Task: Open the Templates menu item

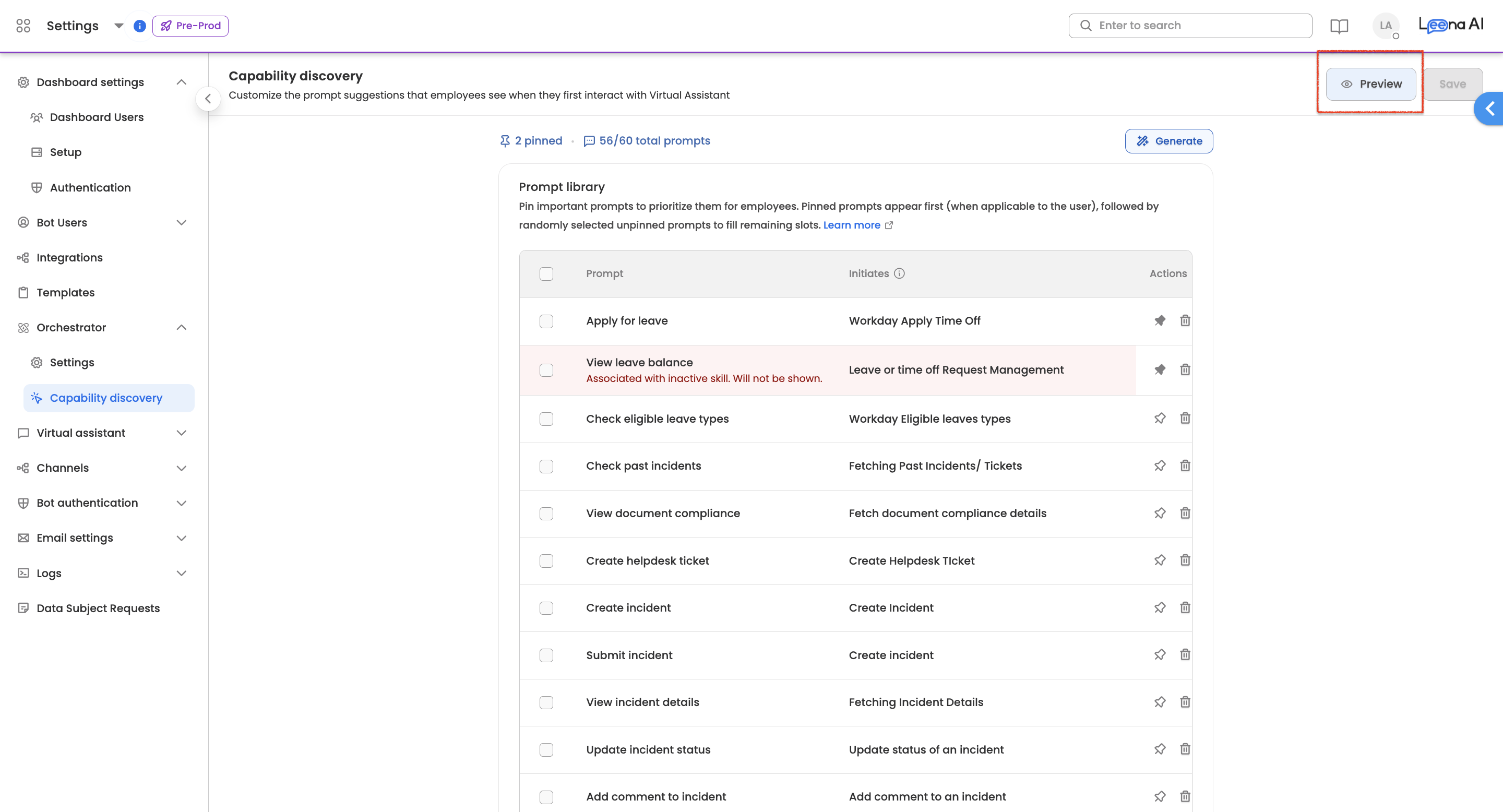Action: coord(65,292)
